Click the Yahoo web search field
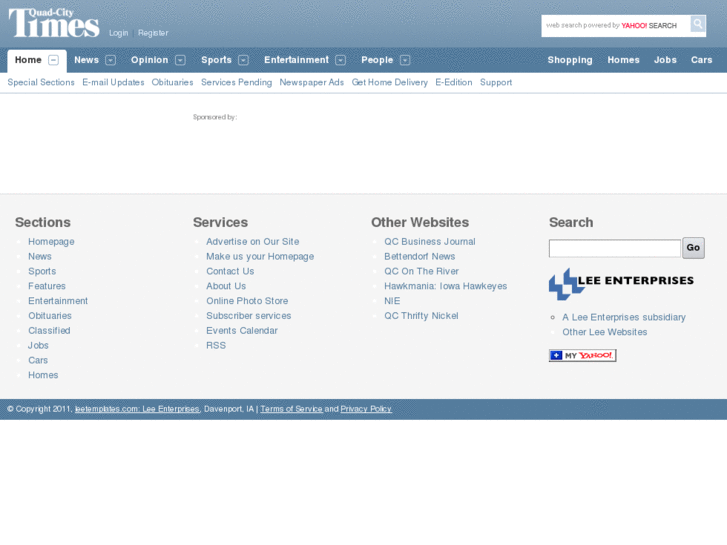The height and width of the screenshot is (545, 727). pyautogui.click(x=616, y=26)
